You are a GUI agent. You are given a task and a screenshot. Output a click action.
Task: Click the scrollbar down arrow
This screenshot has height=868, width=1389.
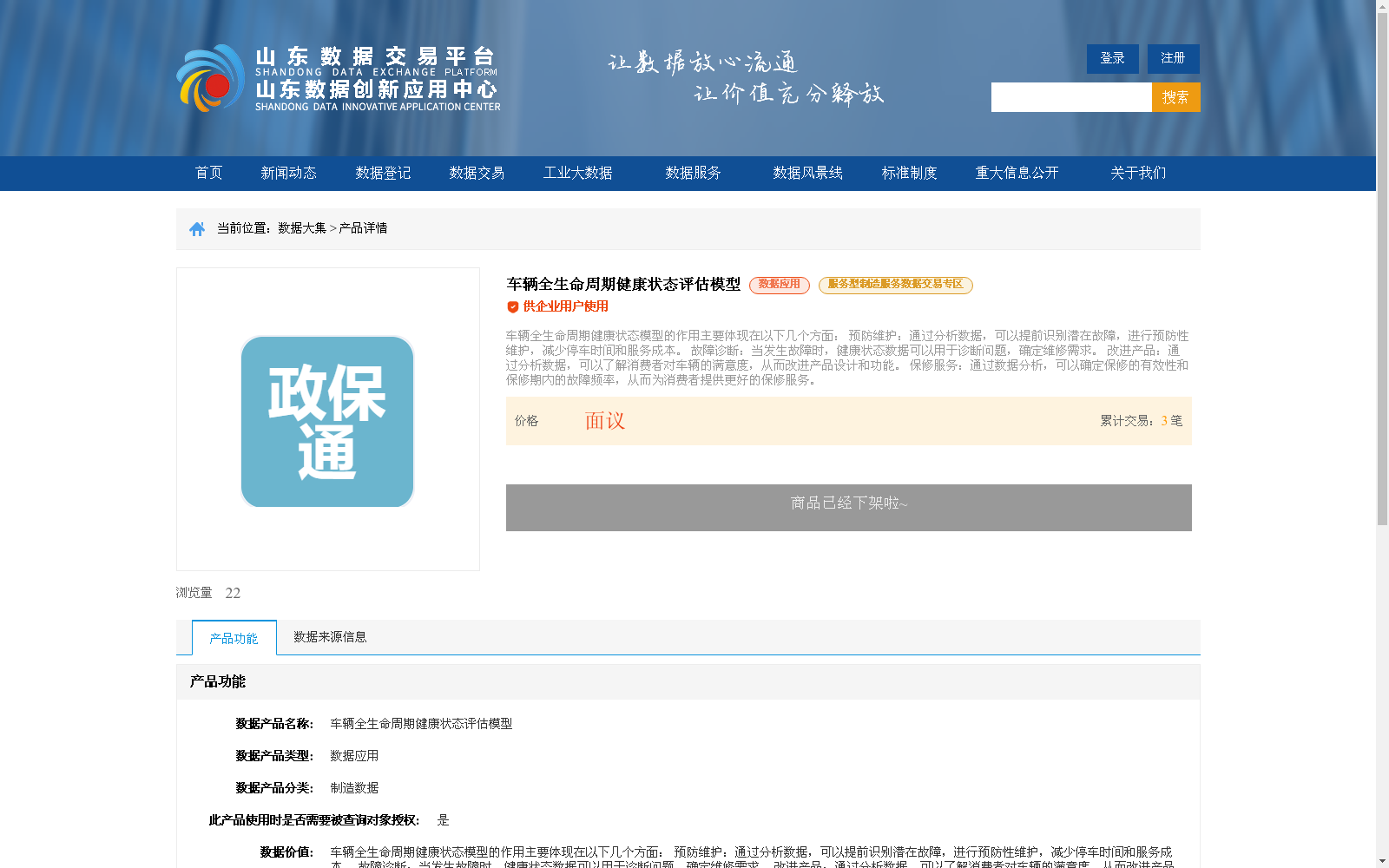pyautogui.click(x=1382, y=861)
